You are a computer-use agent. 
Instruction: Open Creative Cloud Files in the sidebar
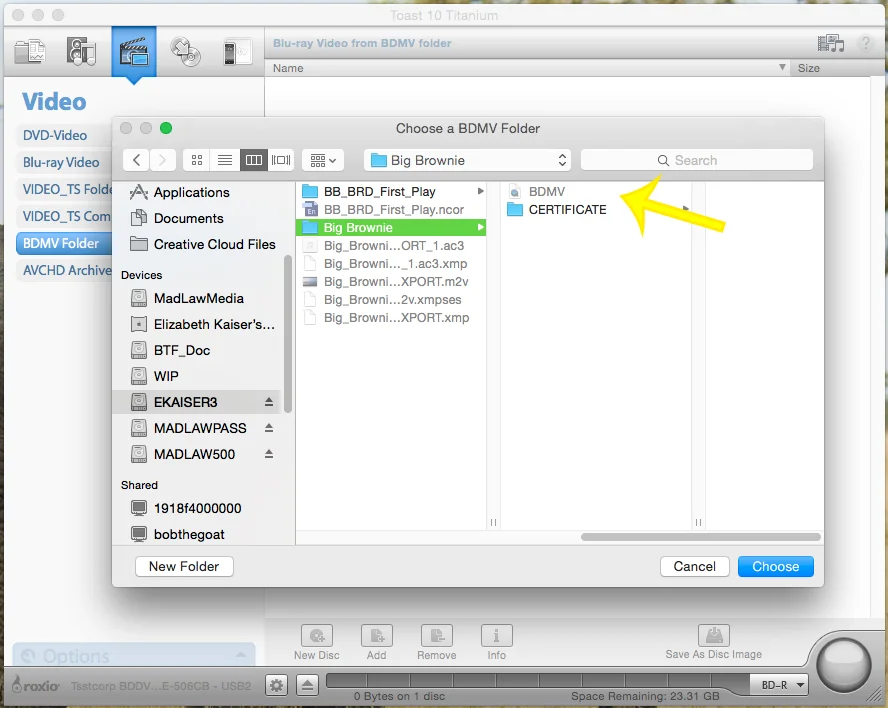[x=215, y=245]
